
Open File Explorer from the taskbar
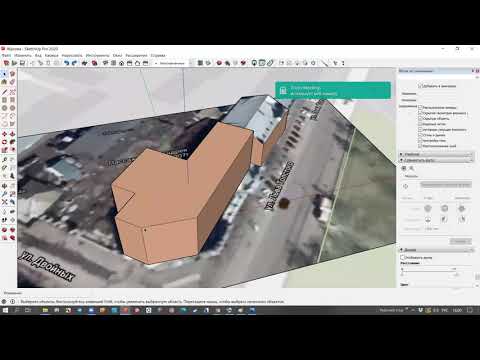(x=45, y=310)
